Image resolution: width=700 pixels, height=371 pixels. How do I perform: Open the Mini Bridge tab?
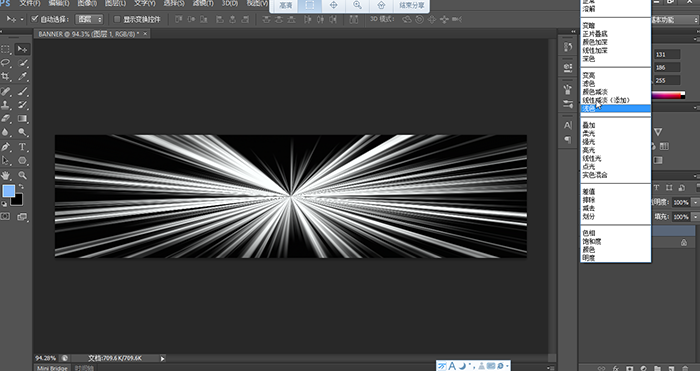[52, 368]
